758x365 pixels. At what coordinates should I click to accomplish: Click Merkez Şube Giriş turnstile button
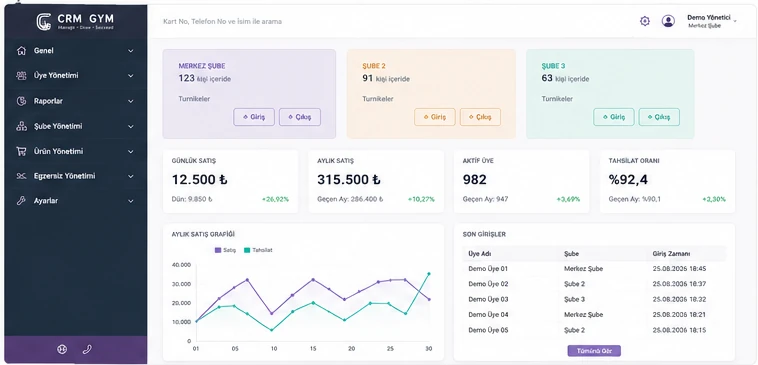(254, 117)
